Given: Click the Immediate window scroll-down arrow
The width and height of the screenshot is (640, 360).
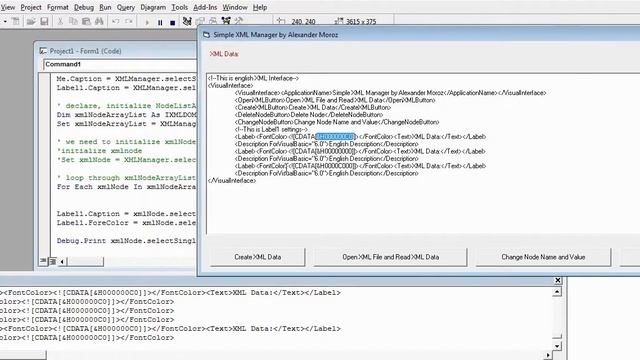Looking at the screenshot, I should [557, 346].
